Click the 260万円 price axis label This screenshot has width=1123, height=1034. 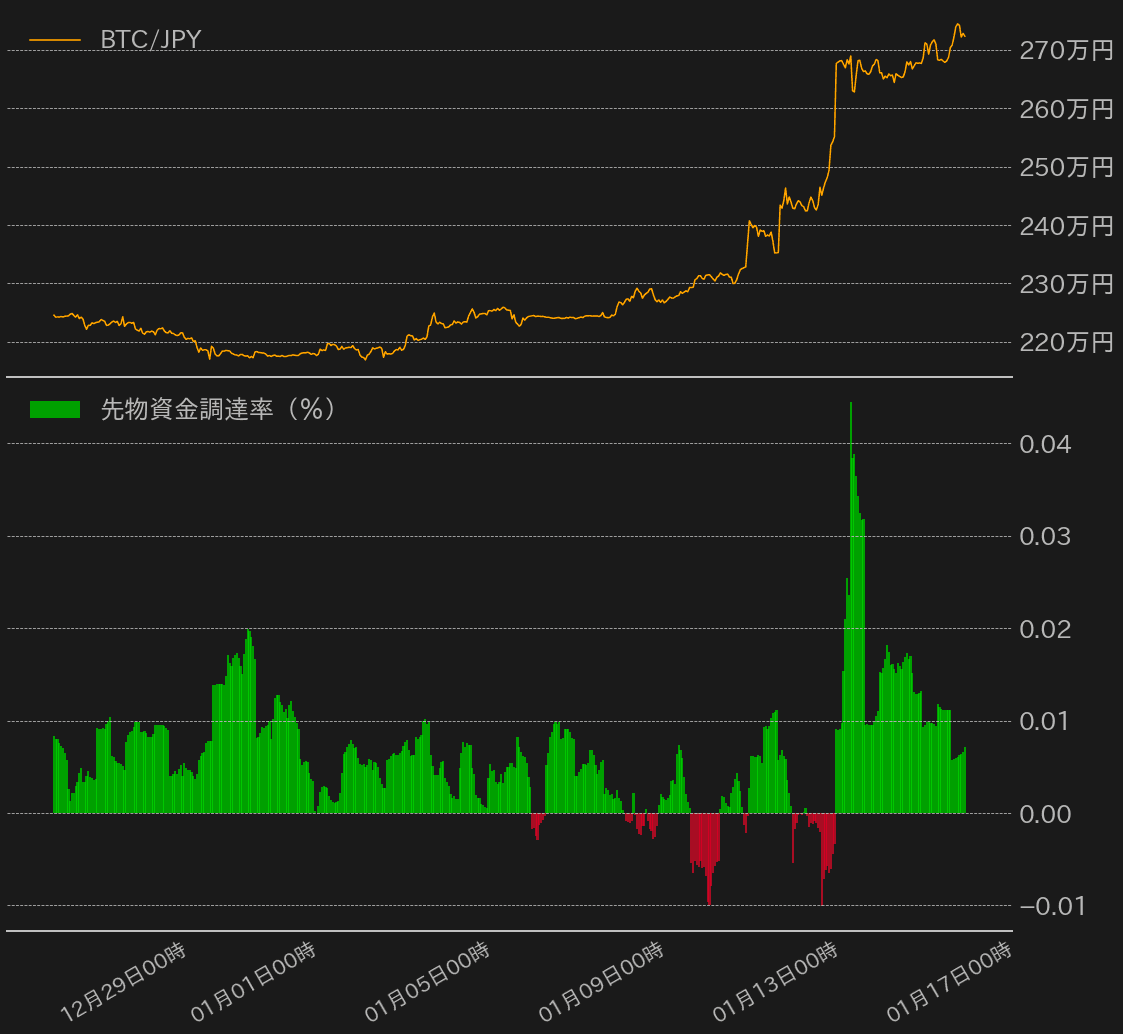1066,108
